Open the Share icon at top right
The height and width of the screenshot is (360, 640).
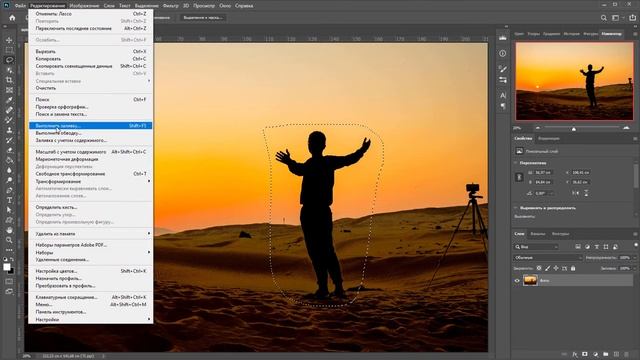click(x=632, y=18)
